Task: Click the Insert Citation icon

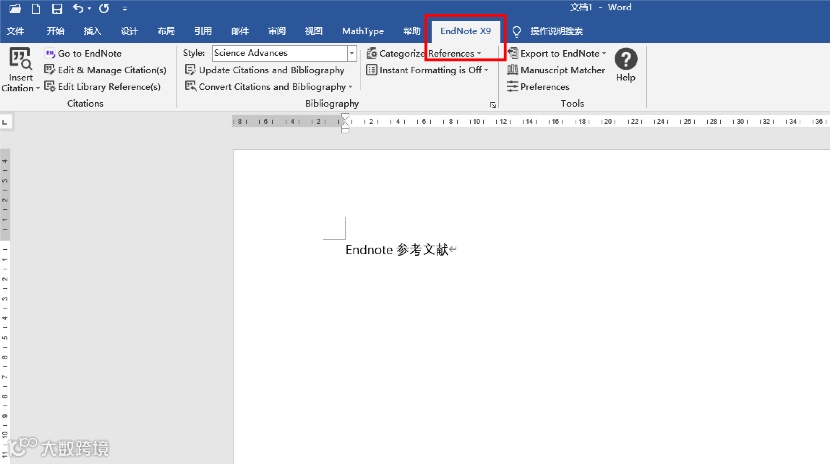Action: pyautogui.click(x=21, y=59)
